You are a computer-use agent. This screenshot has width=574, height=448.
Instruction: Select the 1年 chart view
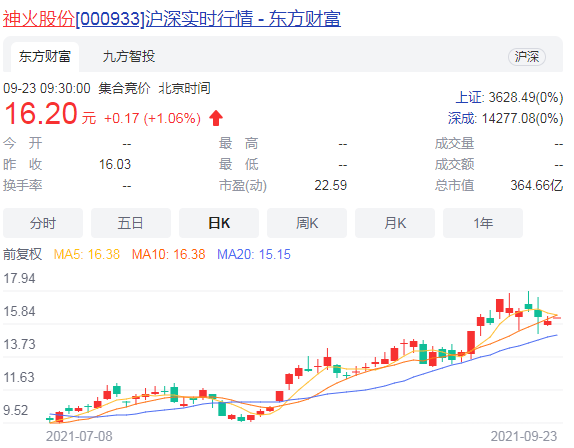click(483, 223)
